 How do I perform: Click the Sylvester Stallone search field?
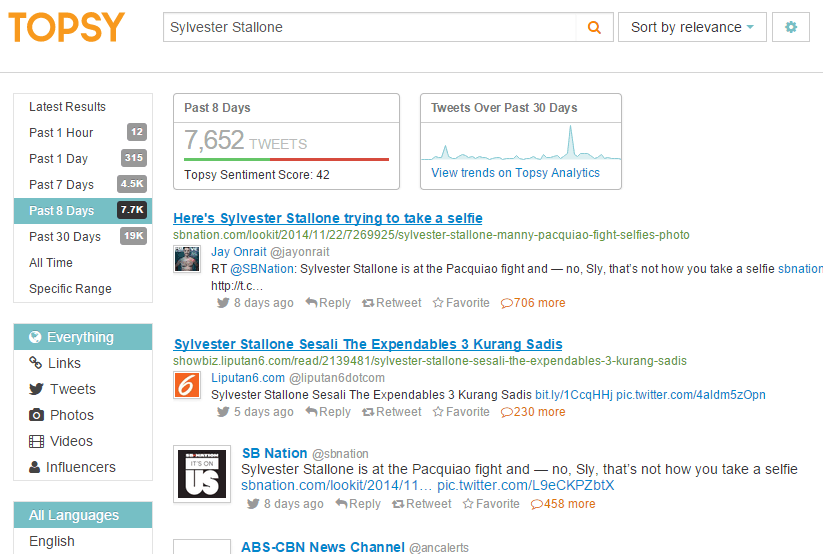pos(370,27)
